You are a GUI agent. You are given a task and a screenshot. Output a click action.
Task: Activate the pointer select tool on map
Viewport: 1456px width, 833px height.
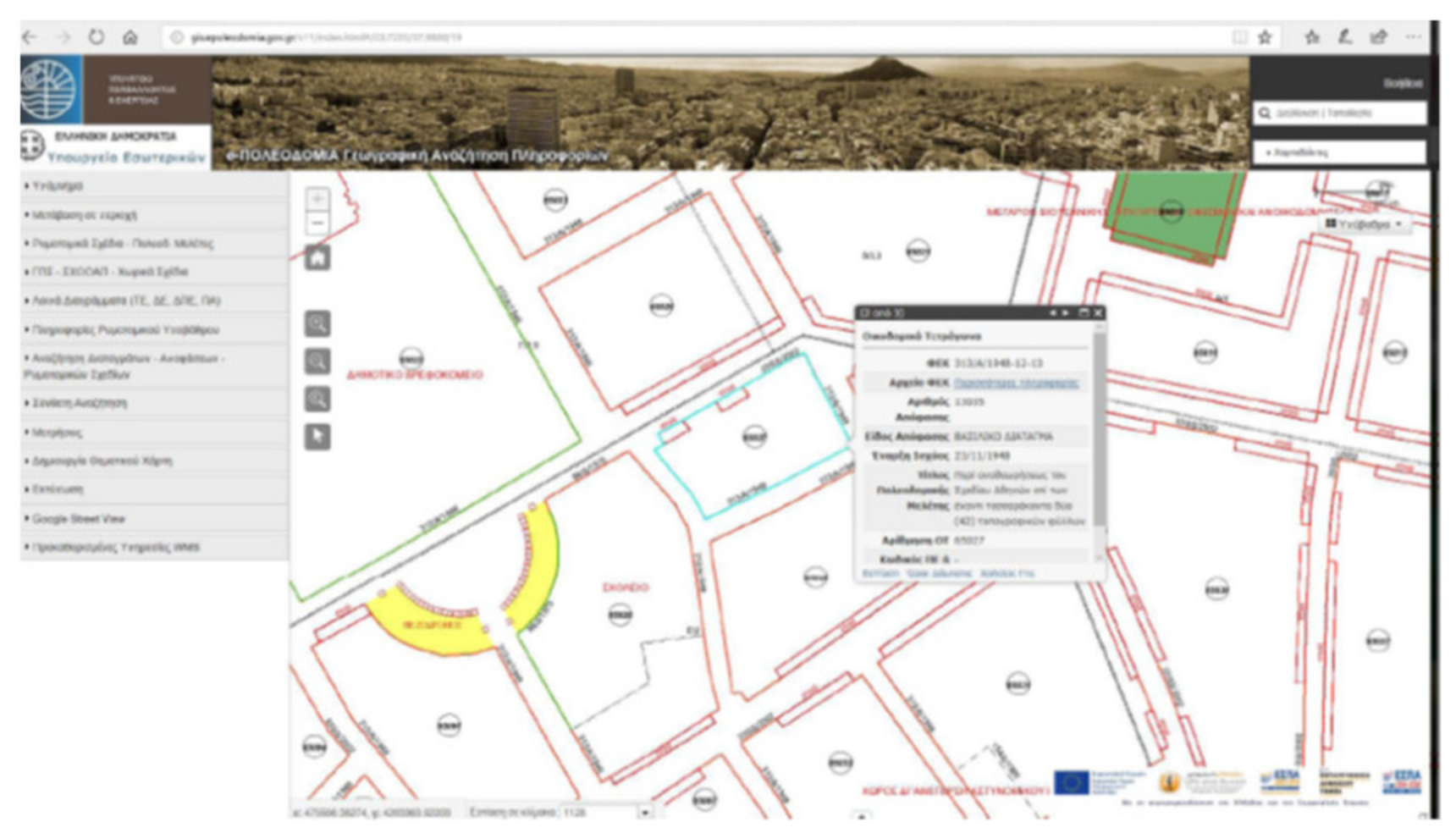[x=317, y=437]
